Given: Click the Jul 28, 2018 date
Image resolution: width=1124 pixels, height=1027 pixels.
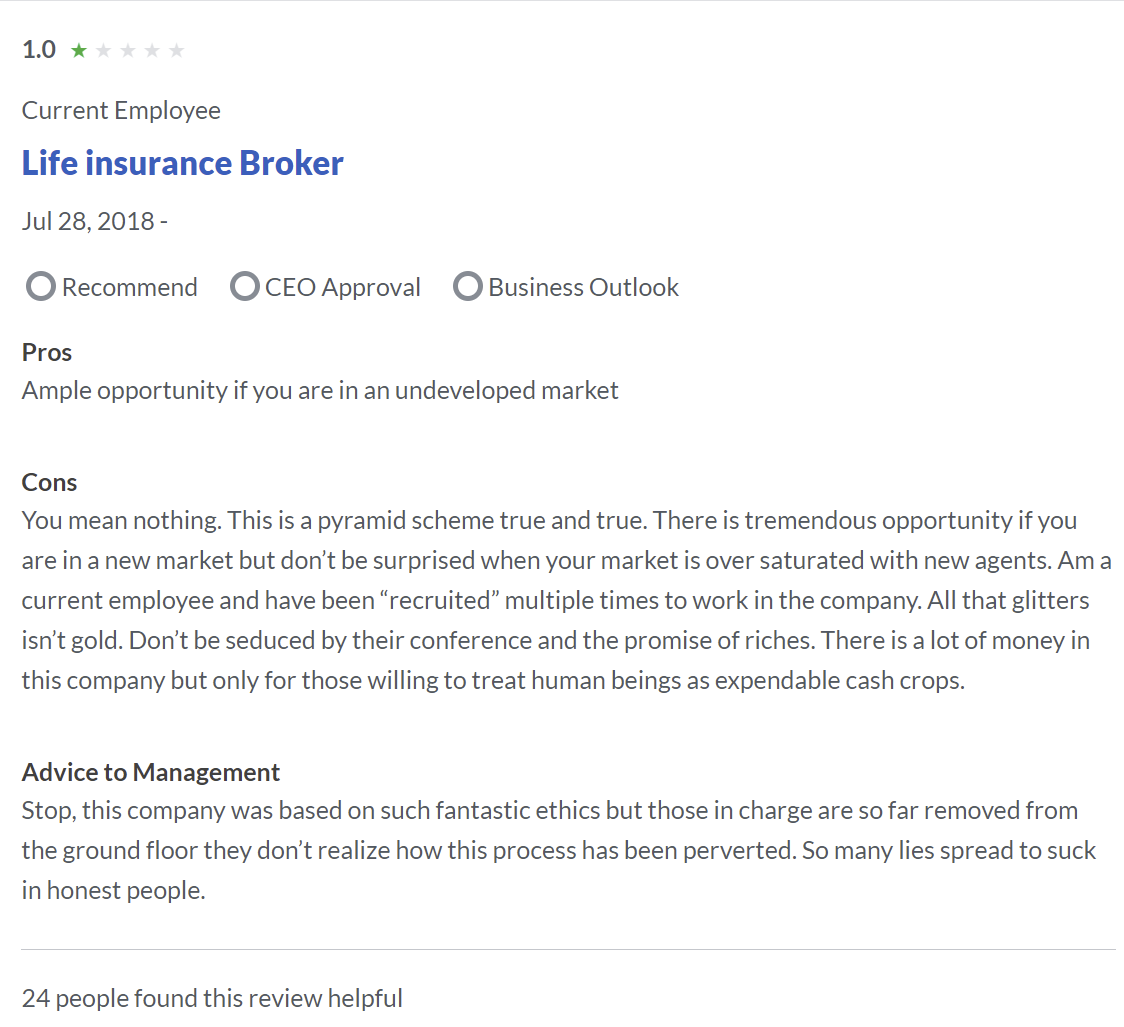Looking at the screenshot, I should (88, 221).
